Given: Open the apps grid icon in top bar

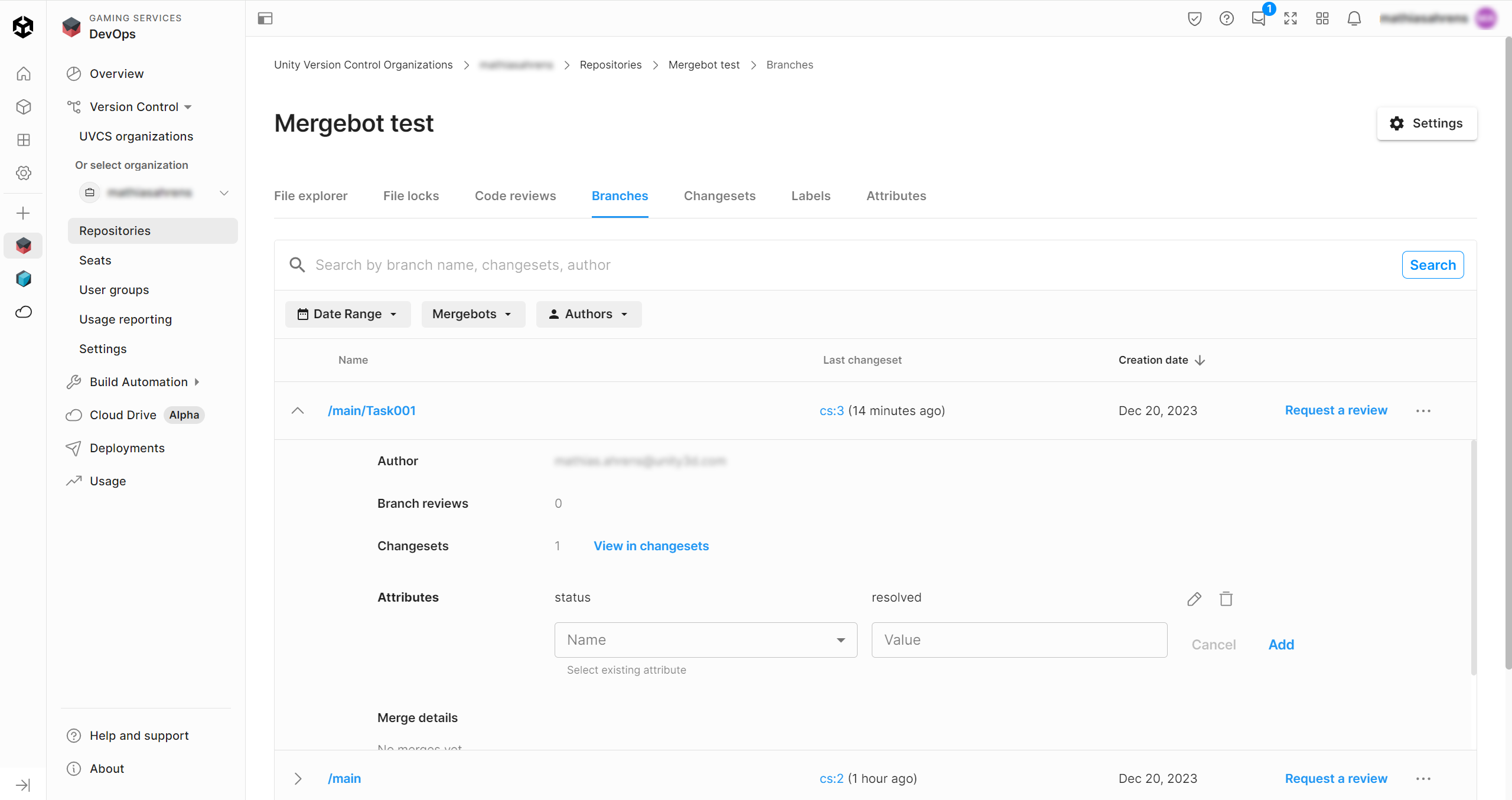Looking at the screenshot, I should pyautogui.click(x=1322, y=19).
